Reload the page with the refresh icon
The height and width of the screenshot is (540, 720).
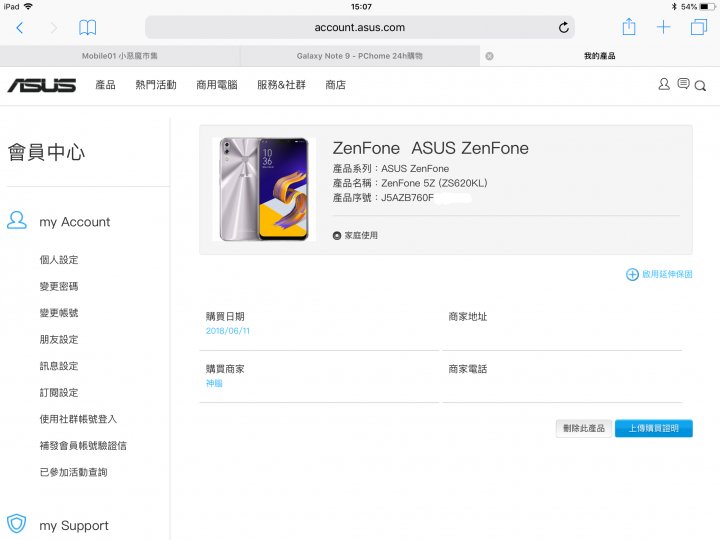[563, 28]
